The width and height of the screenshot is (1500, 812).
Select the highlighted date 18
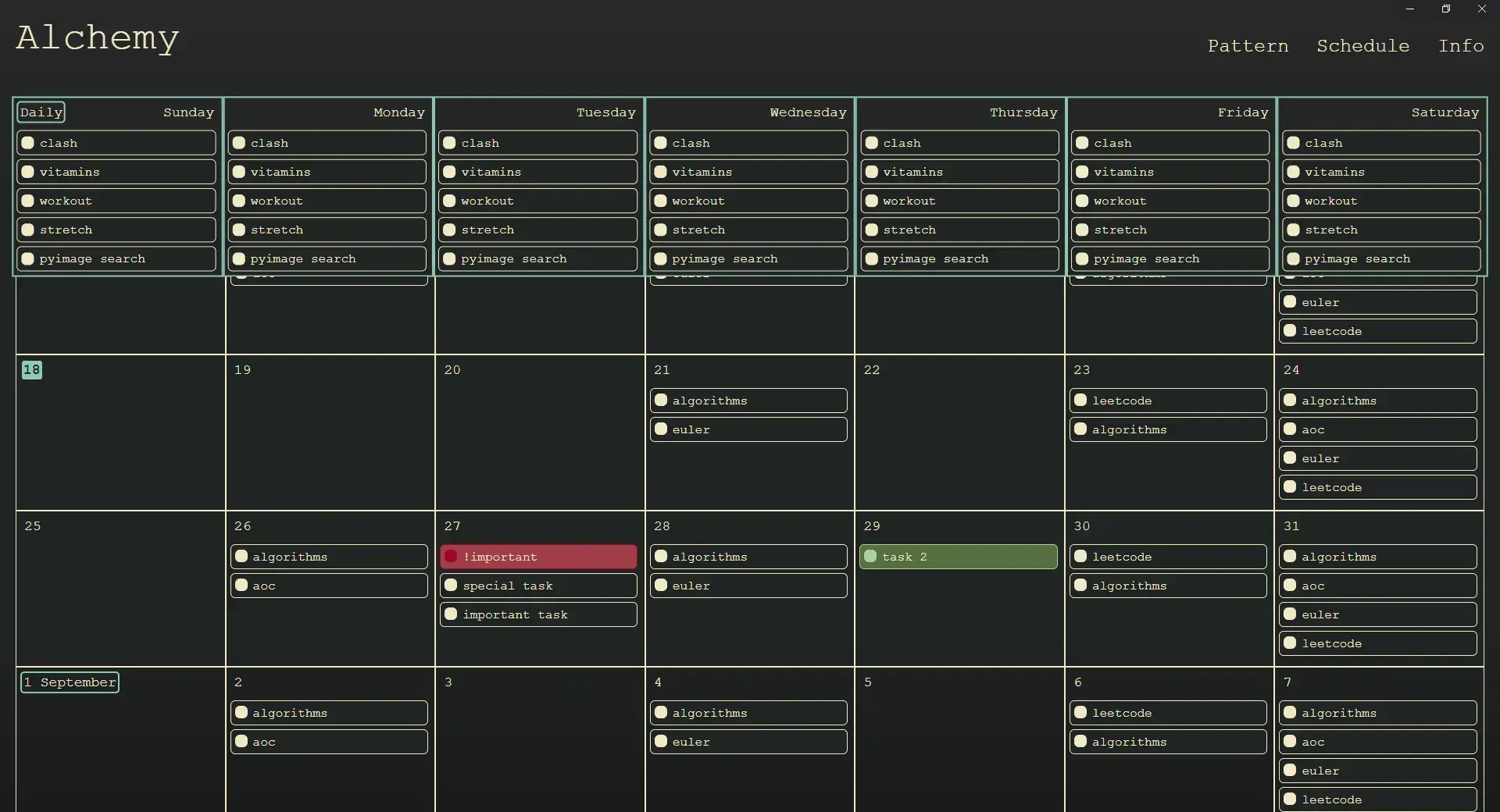tap(32, 370)
